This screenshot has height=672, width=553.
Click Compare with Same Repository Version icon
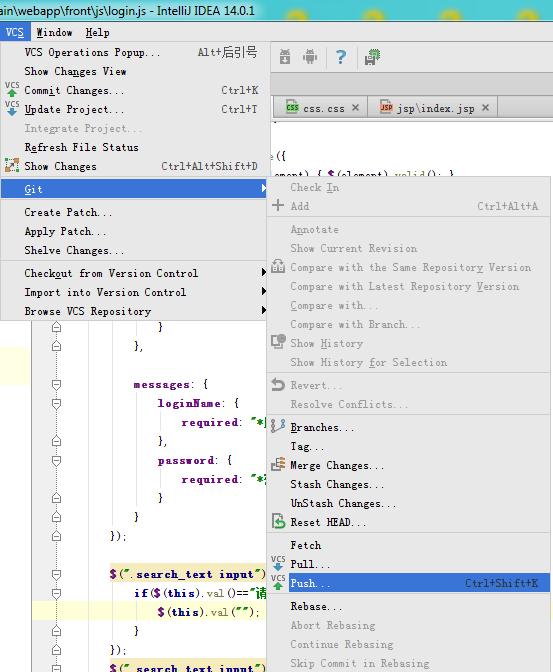tap(278, 266)
